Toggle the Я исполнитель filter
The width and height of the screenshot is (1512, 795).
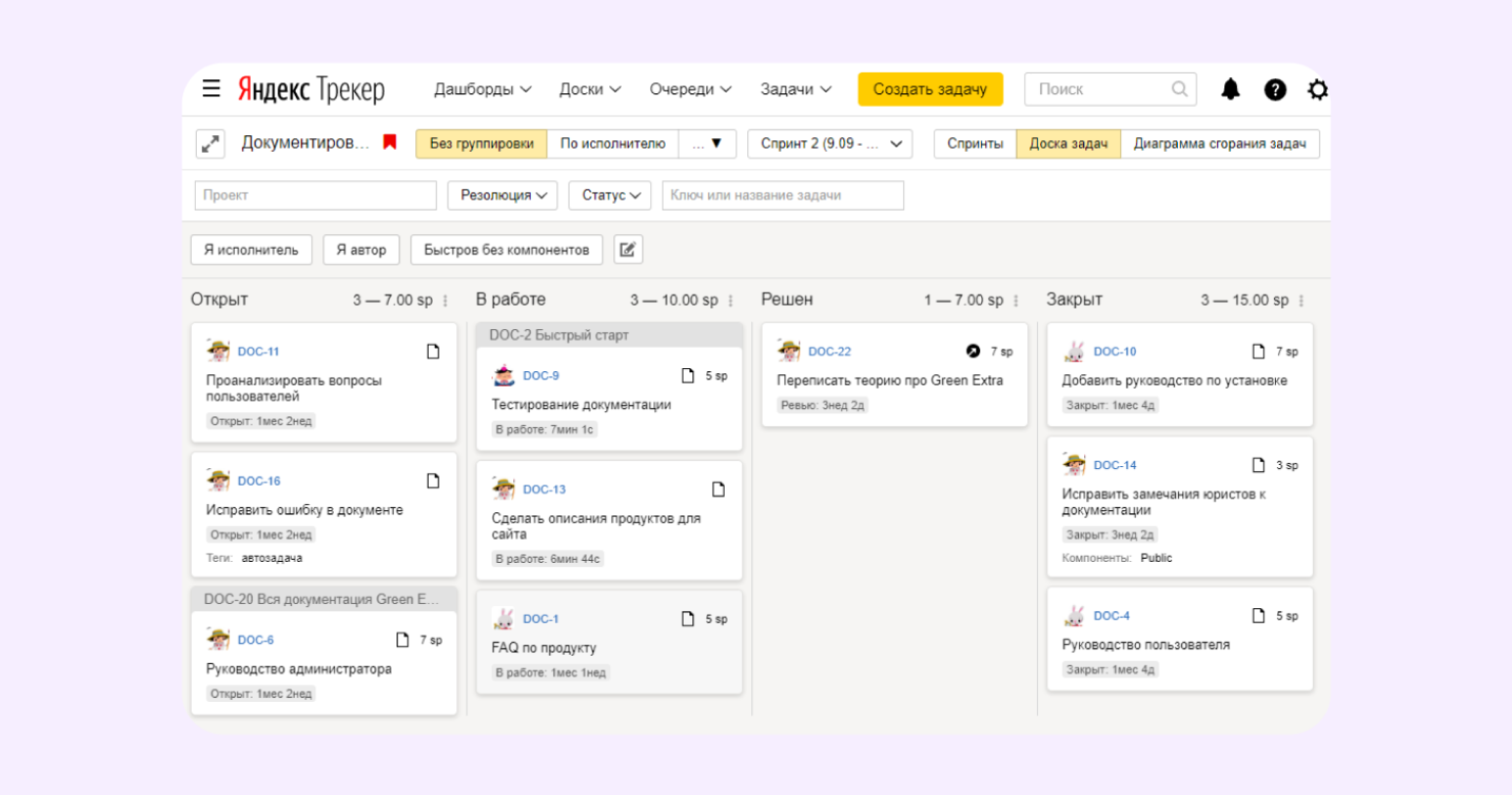tap(251, 250)
